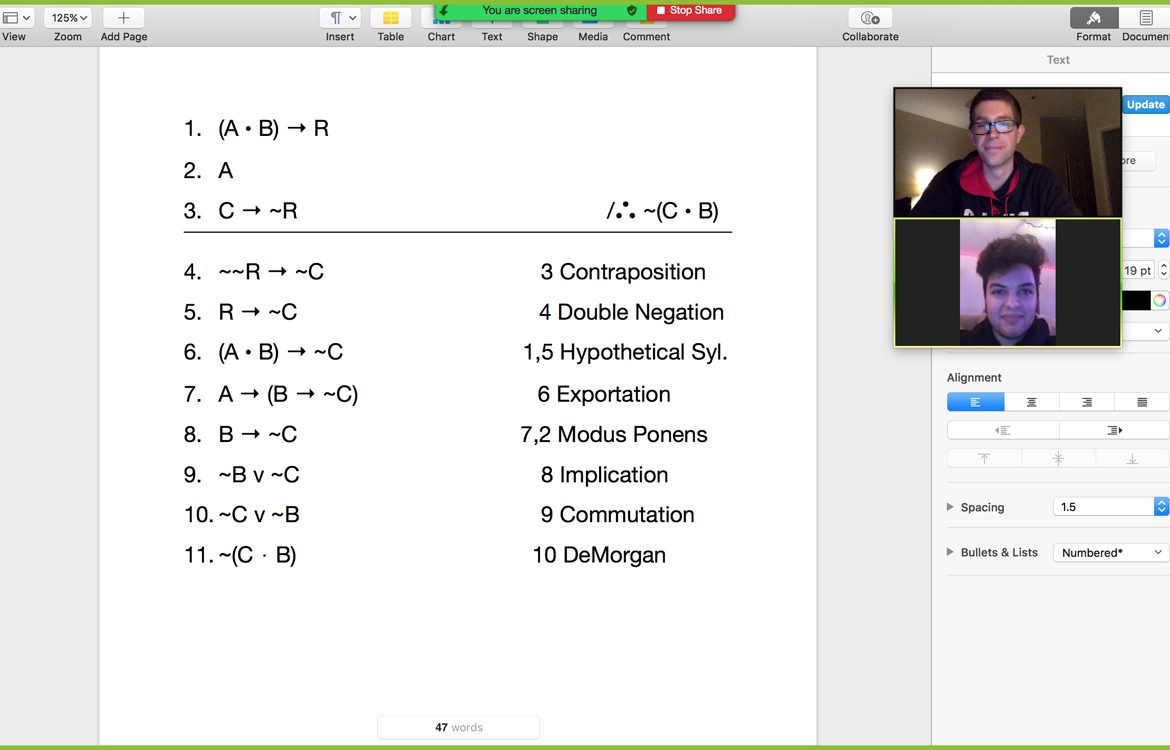Screen dimensions: 1170x750
Task: Click the Add Page plus button
Action: point(123,18)
